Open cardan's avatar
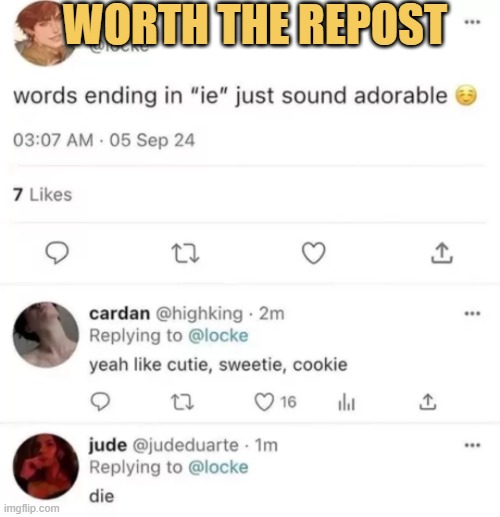500x517 pixels. pyautogui.click(x=46, y=335)
